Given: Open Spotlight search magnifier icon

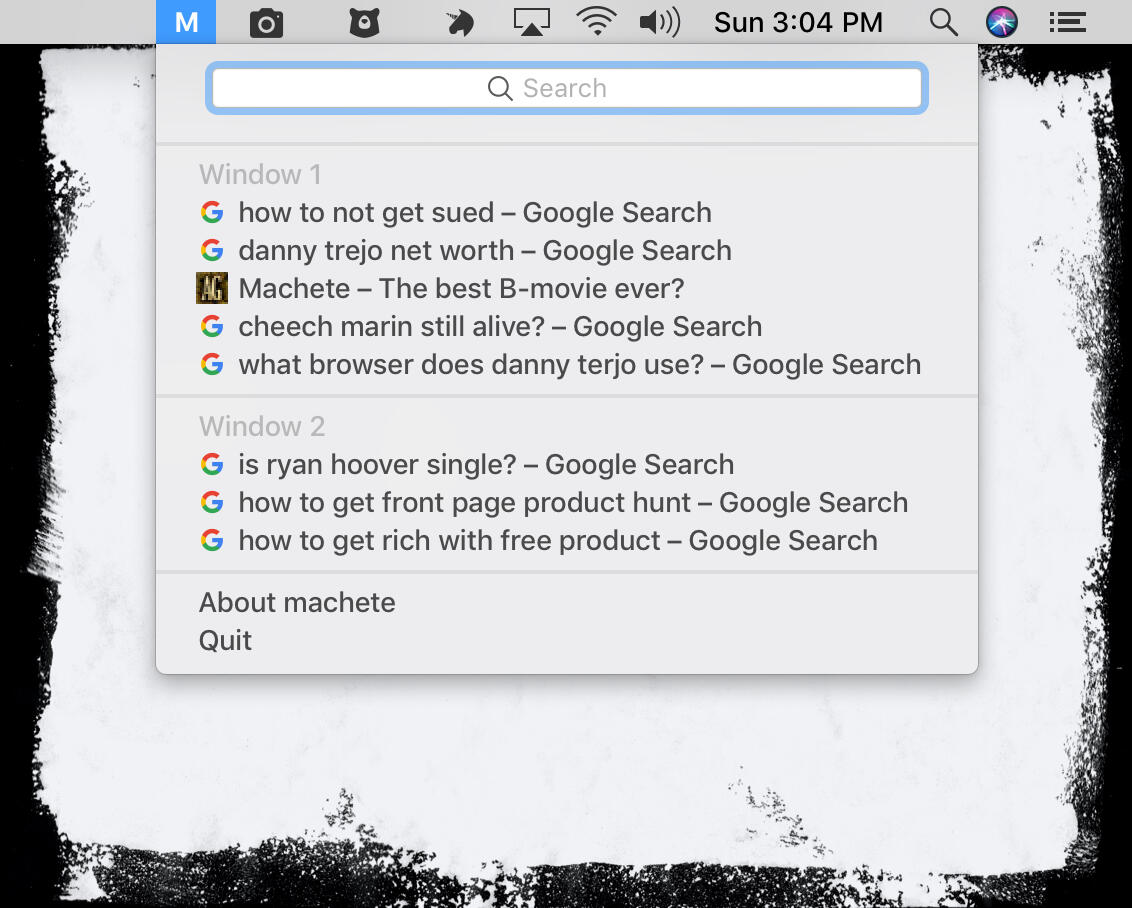Looking at the screenshot, I should [x=943, y=22].
